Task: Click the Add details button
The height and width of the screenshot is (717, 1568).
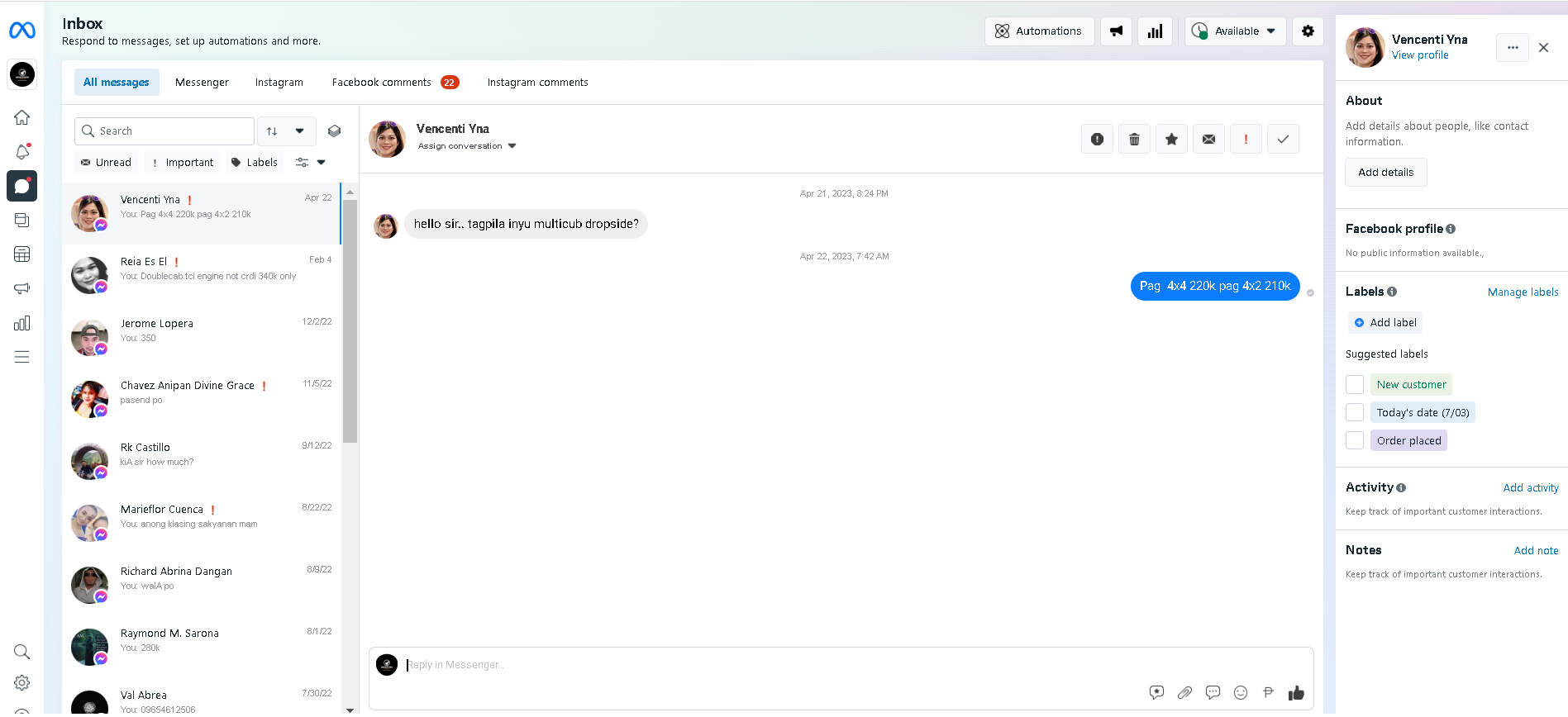Action: point(1385,173)
